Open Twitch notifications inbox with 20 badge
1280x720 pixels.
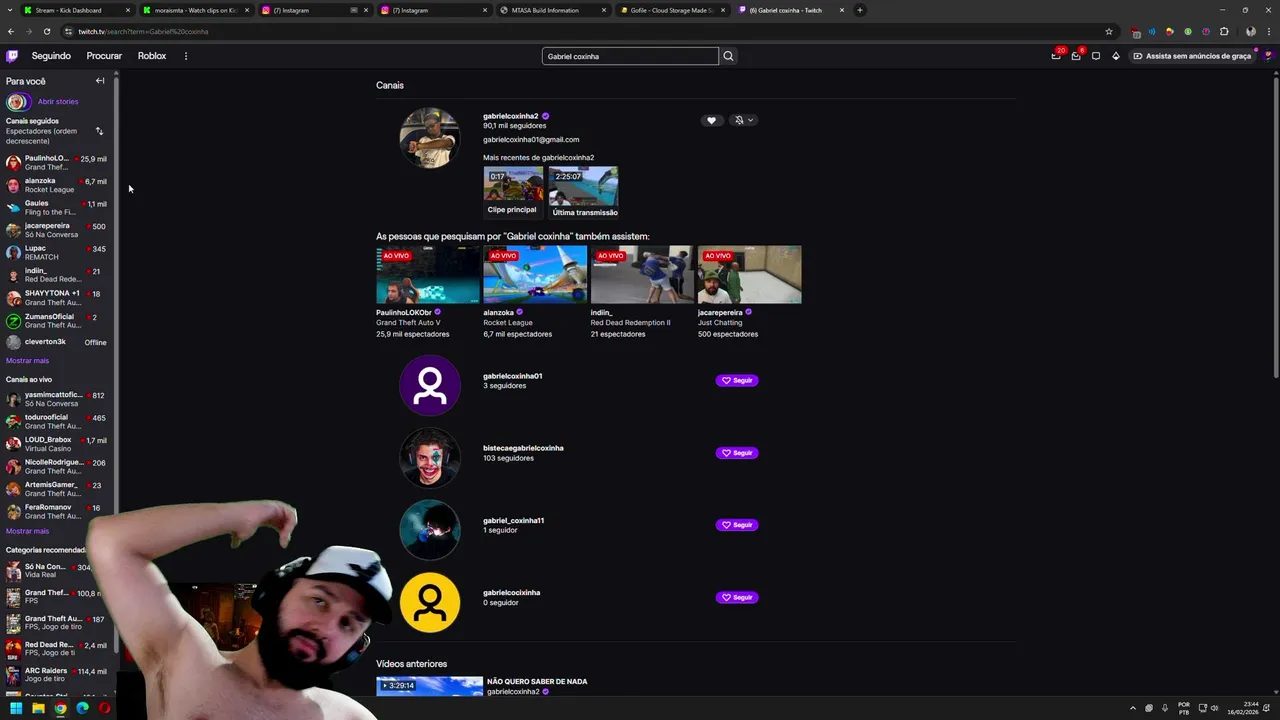(1056, 56)
